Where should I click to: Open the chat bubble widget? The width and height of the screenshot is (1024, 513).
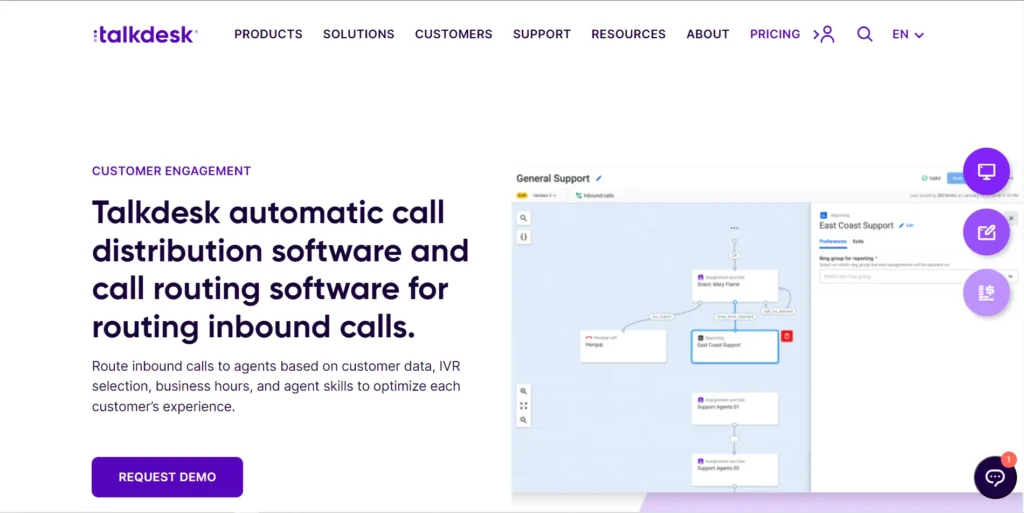tap(995, 477)
